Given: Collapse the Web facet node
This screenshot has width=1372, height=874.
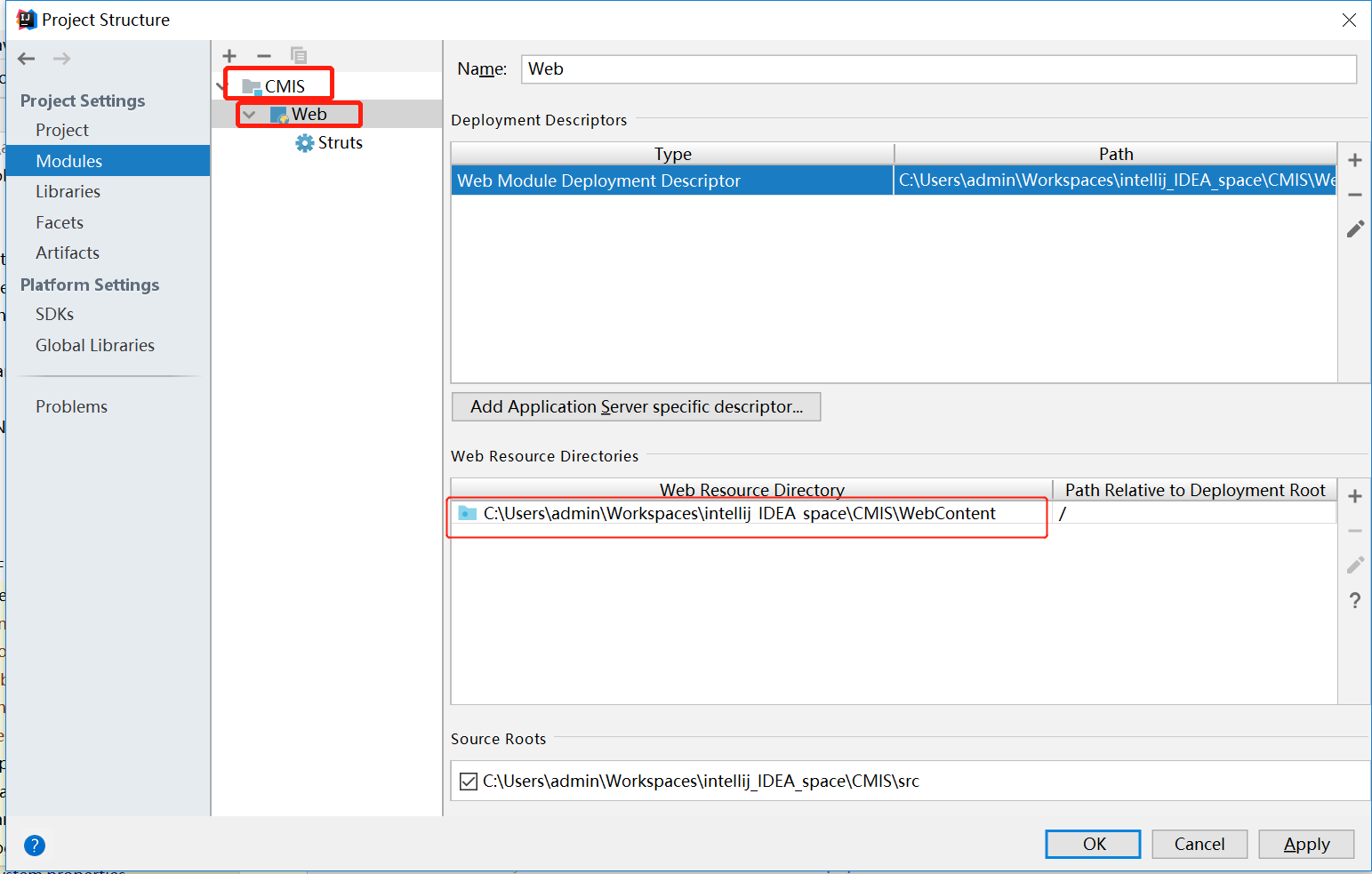Looking at the screenshot, I should tap(249, 115).
